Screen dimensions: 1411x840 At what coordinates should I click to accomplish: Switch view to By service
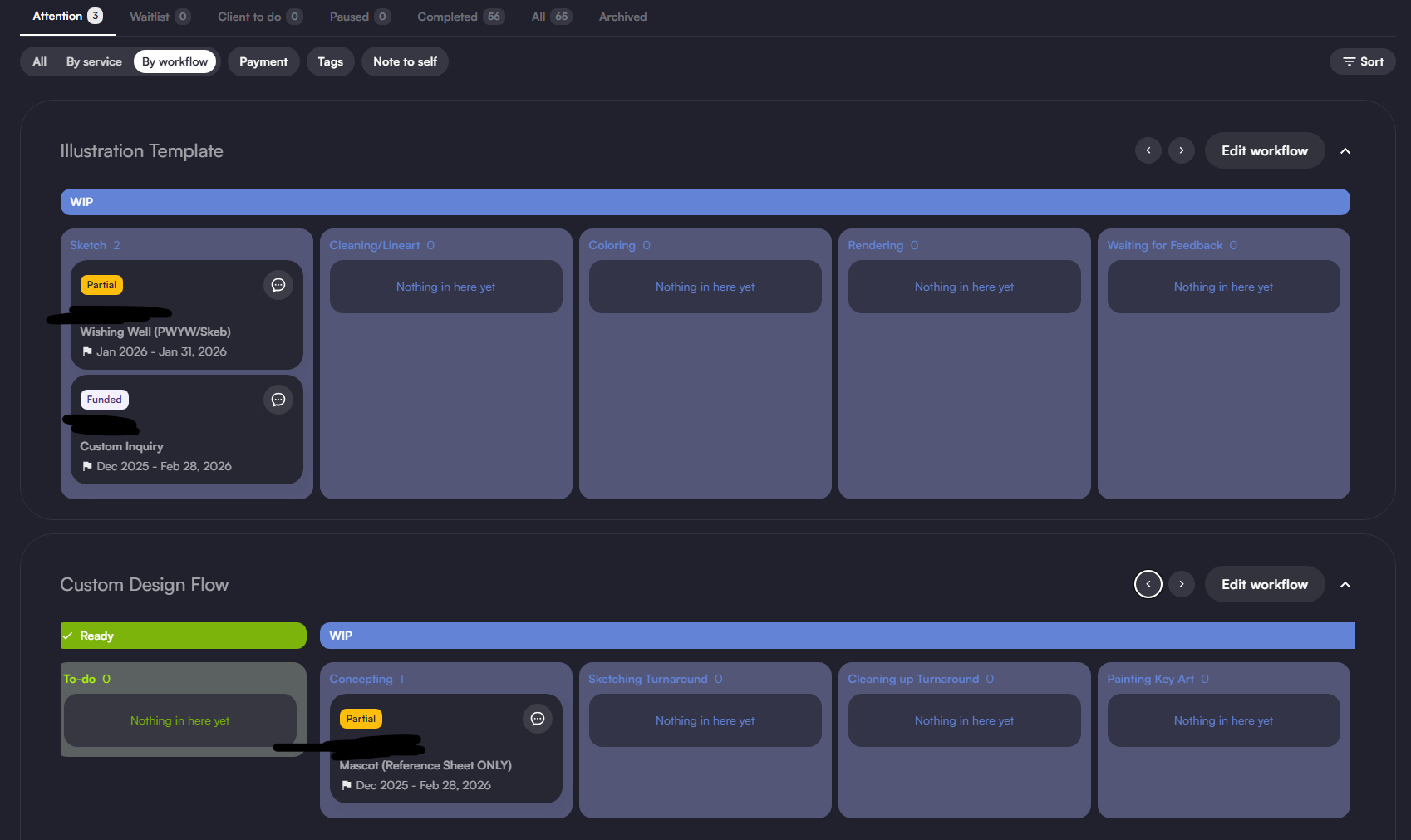coord(94,61)
